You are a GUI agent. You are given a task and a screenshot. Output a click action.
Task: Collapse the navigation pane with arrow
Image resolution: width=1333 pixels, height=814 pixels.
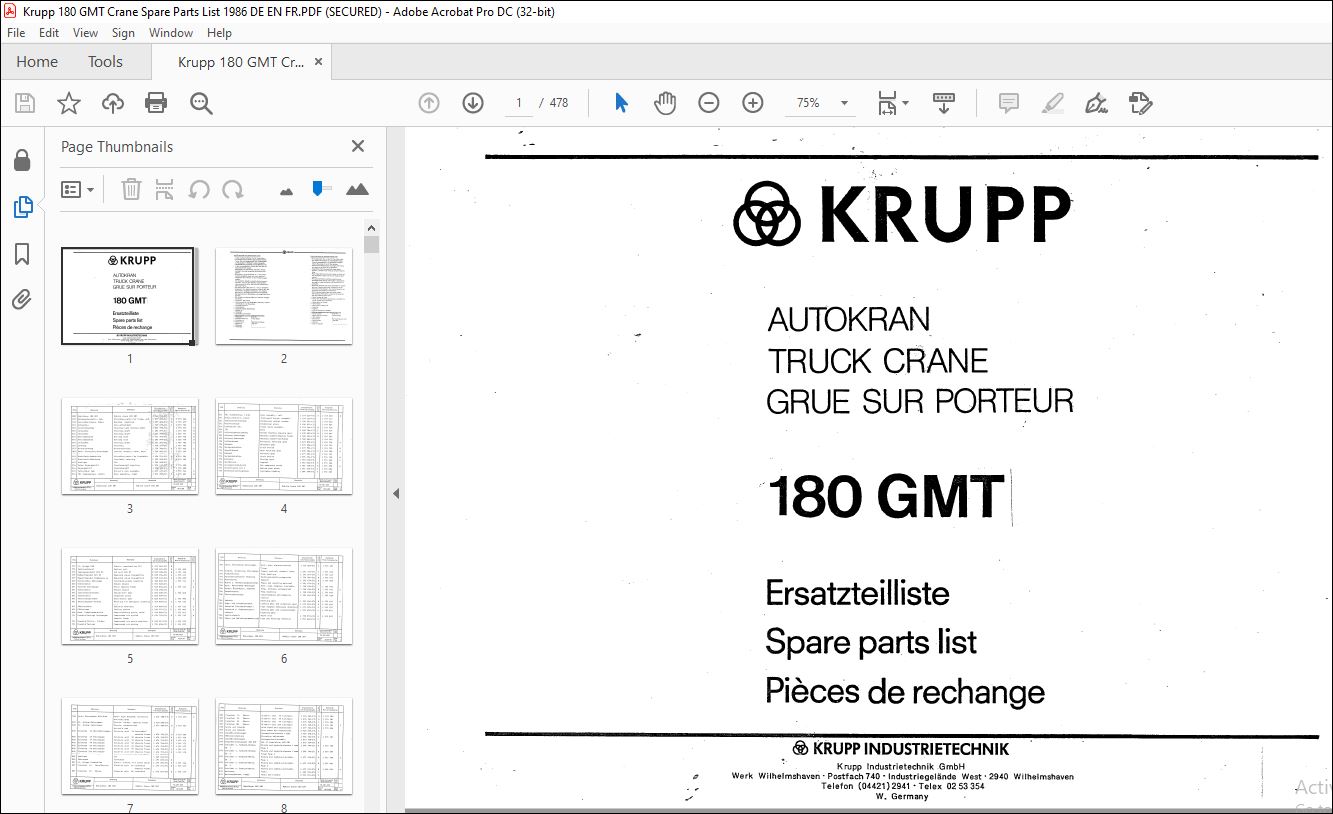pyautogui.click(x=395, y=493)
